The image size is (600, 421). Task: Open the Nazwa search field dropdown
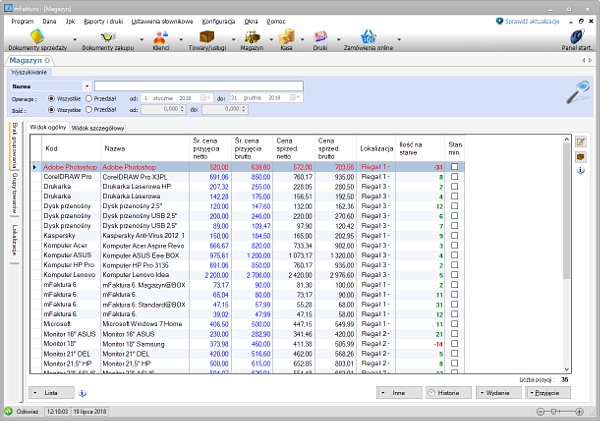click(87, 86)
